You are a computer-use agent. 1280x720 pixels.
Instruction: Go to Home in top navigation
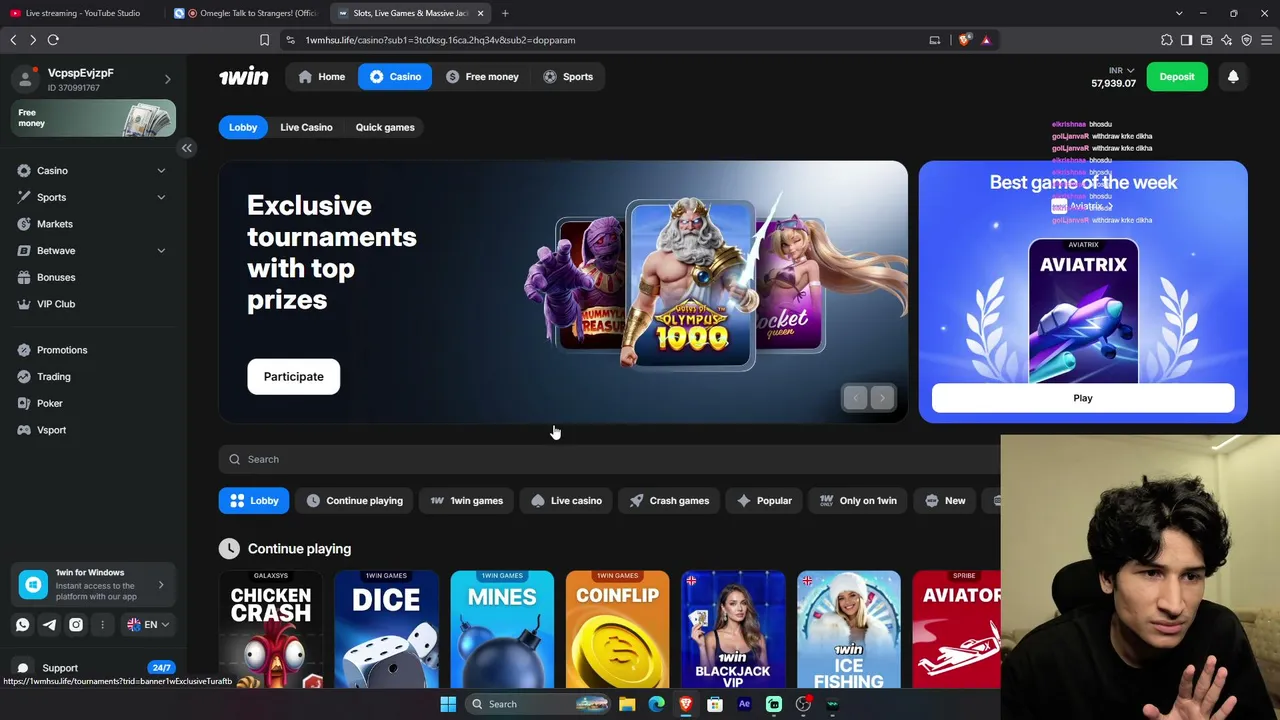point(322,77)
